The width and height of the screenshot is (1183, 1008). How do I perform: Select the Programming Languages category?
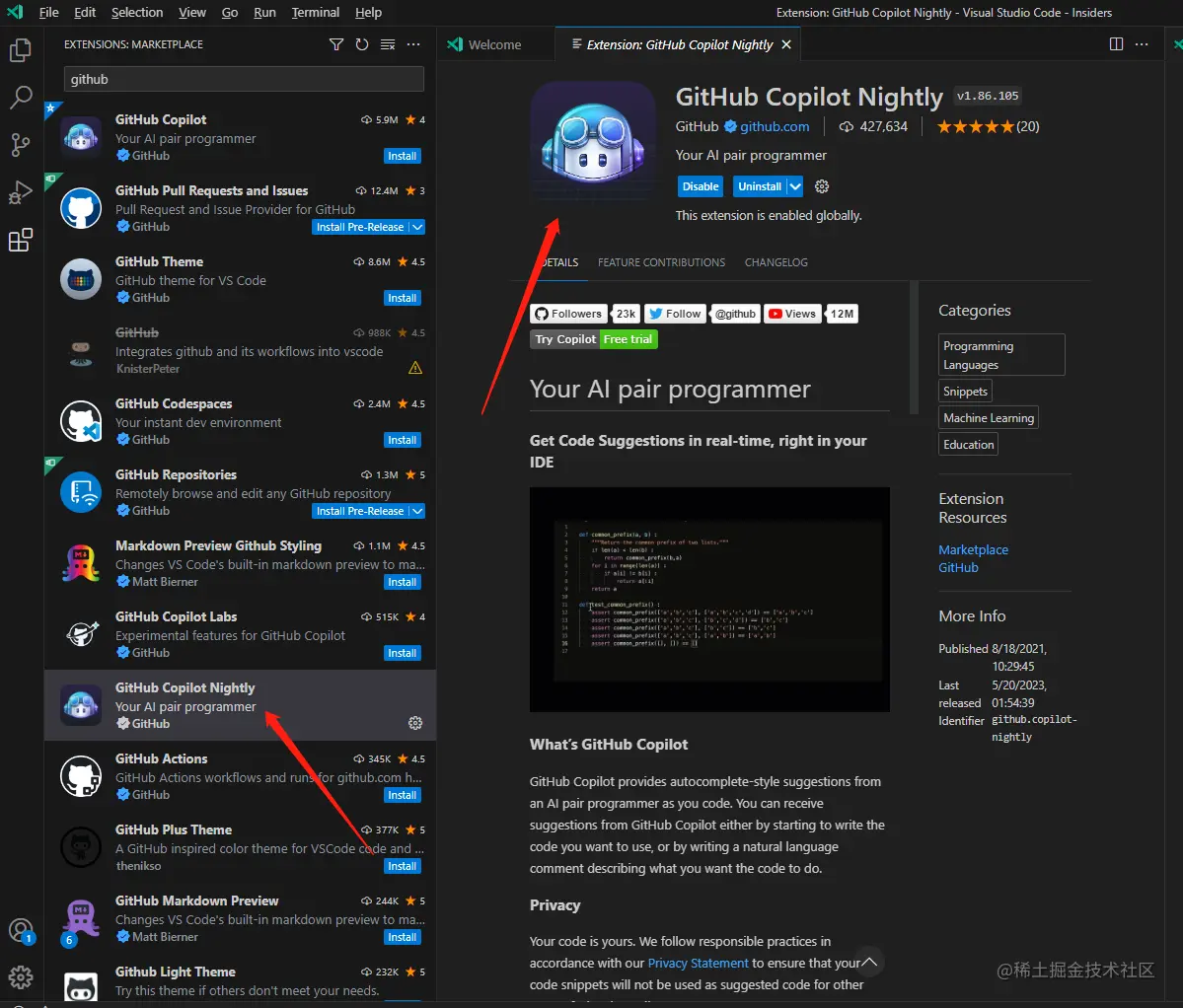click(x=1001, y=355)
